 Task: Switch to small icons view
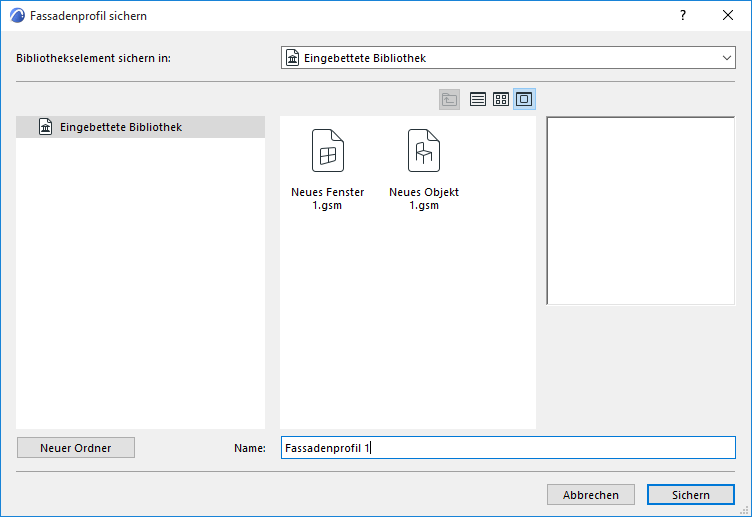click(501, 99)
